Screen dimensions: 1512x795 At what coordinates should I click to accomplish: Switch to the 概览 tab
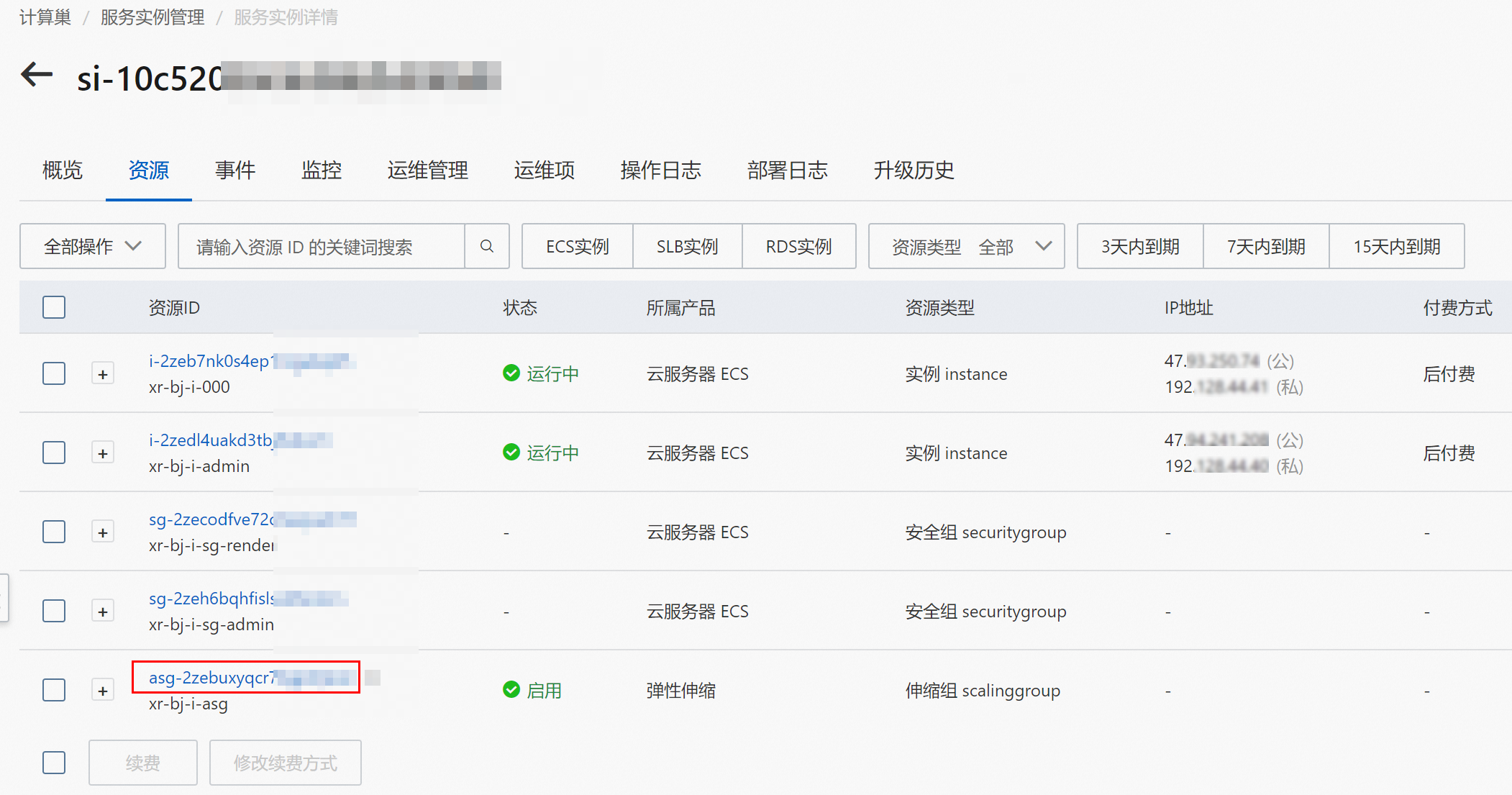63,171
